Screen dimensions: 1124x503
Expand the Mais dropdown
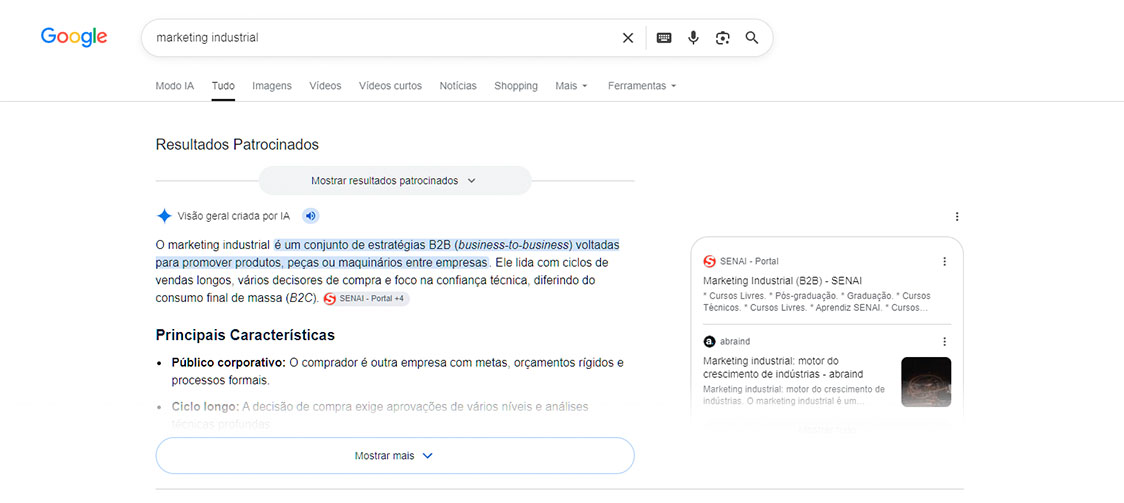[571, 86]
